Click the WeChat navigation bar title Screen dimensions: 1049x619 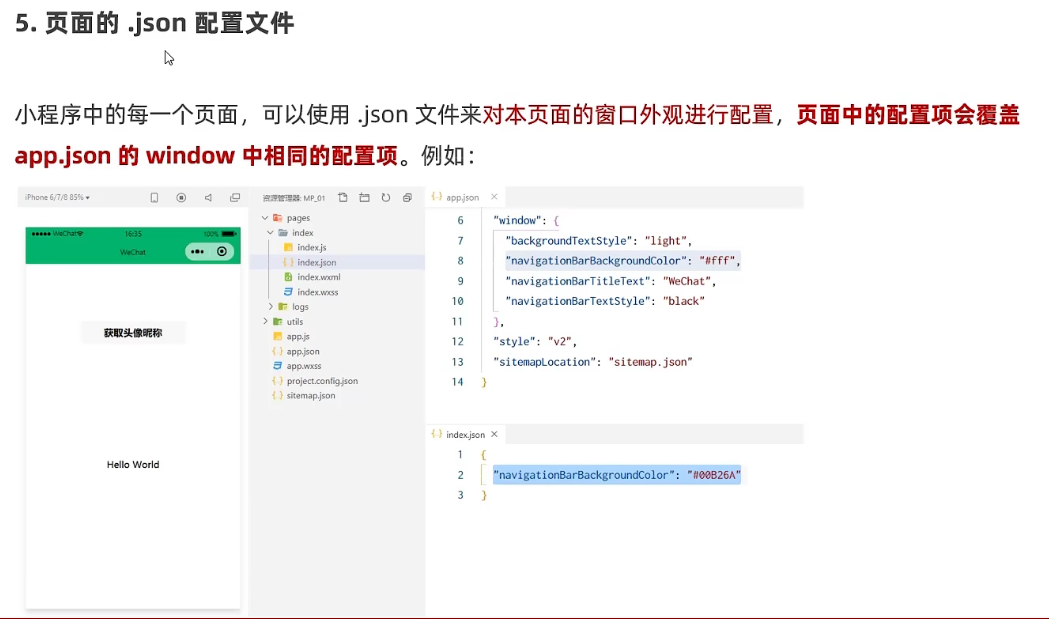point(132,252)
